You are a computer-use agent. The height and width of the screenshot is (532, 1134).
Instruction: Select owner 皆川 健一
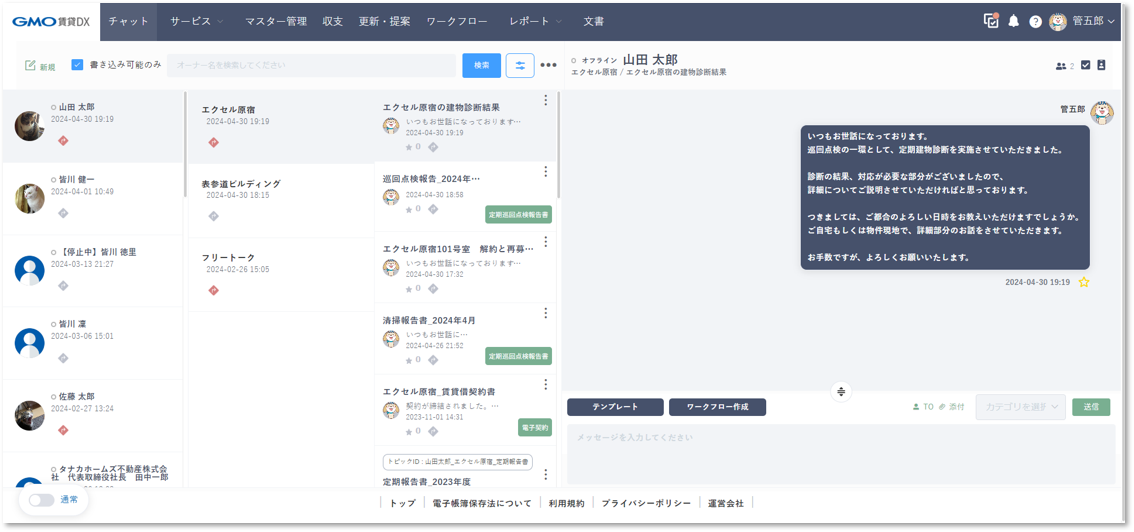[93, 198]
